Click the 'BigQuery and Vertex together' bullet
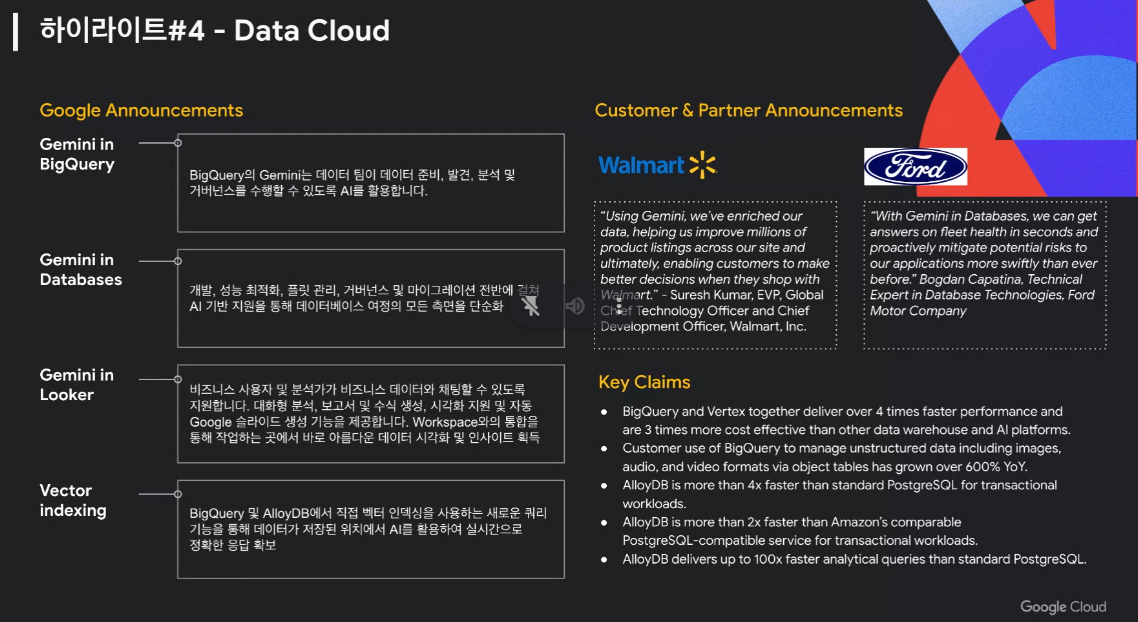The height and width of the screenshot is (622, 1138). pos(846,420)
